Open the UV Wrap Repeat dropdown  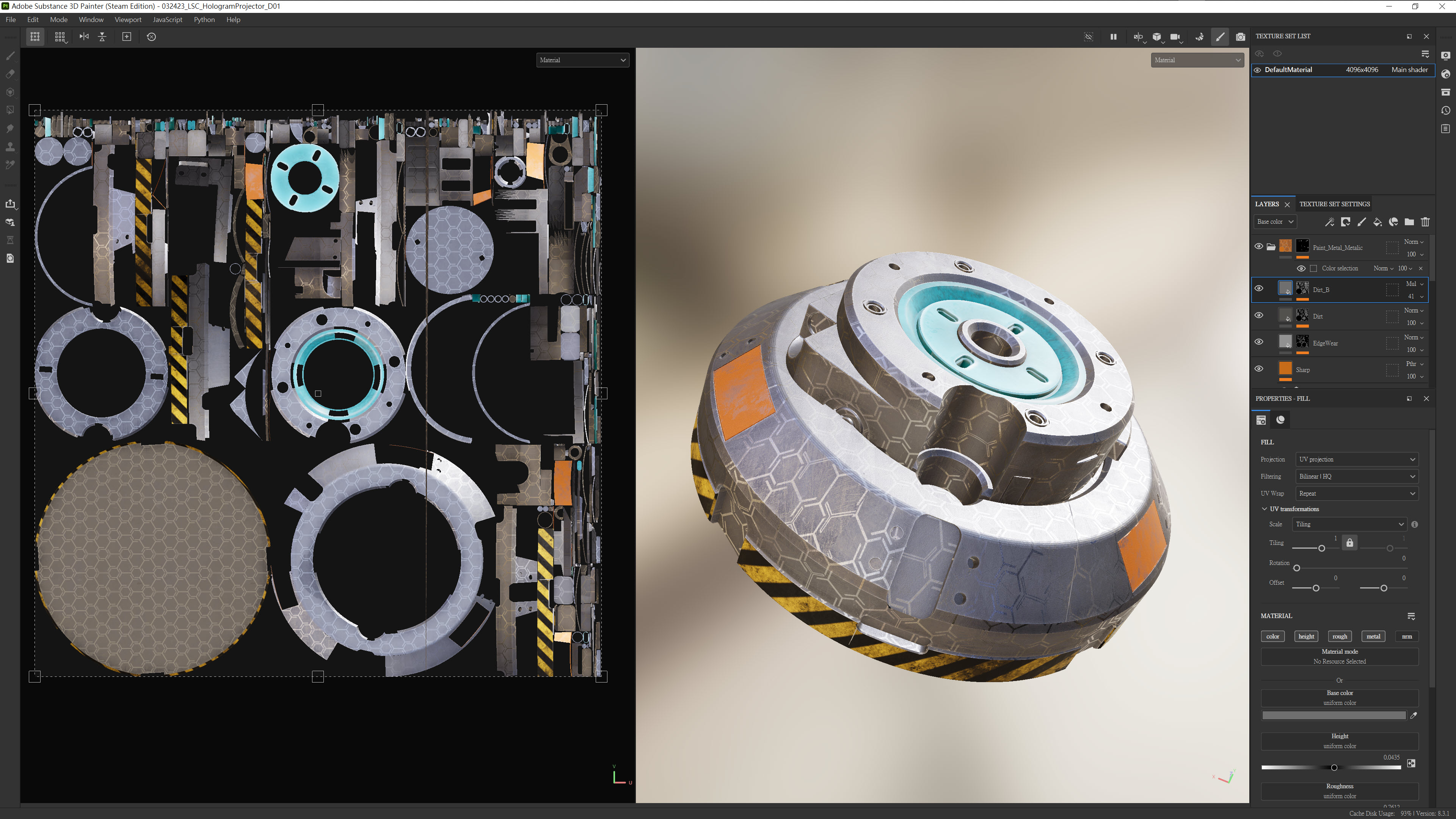click(x=1357, y=493)
